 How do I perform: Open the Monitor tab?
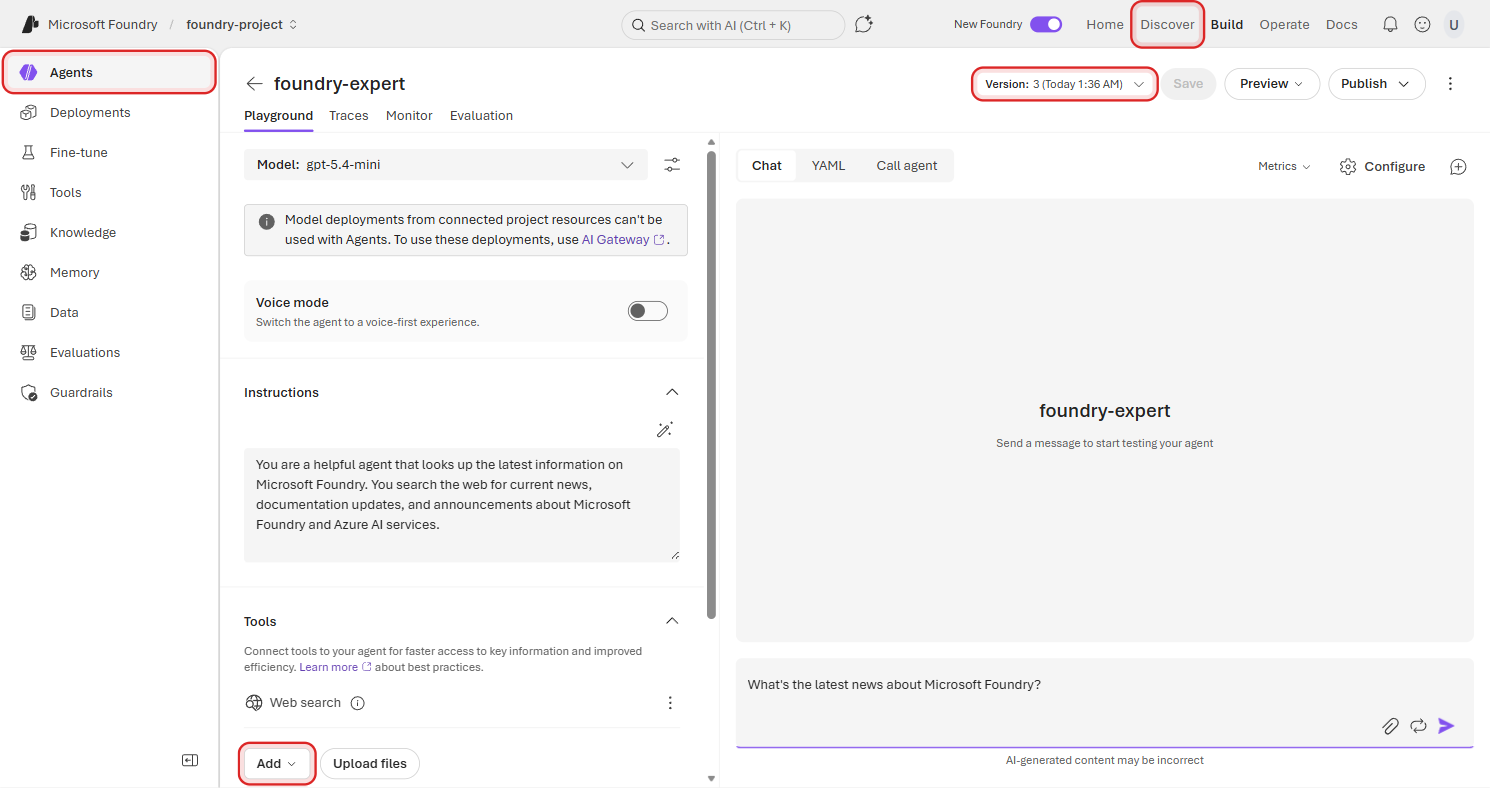409,116
